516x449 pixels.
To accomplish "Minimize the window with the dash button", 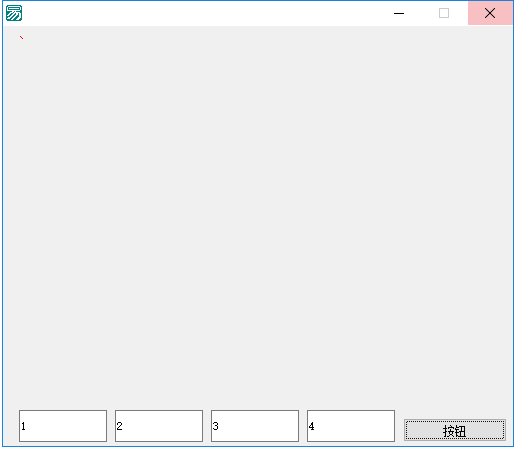I will pos(399,13).
